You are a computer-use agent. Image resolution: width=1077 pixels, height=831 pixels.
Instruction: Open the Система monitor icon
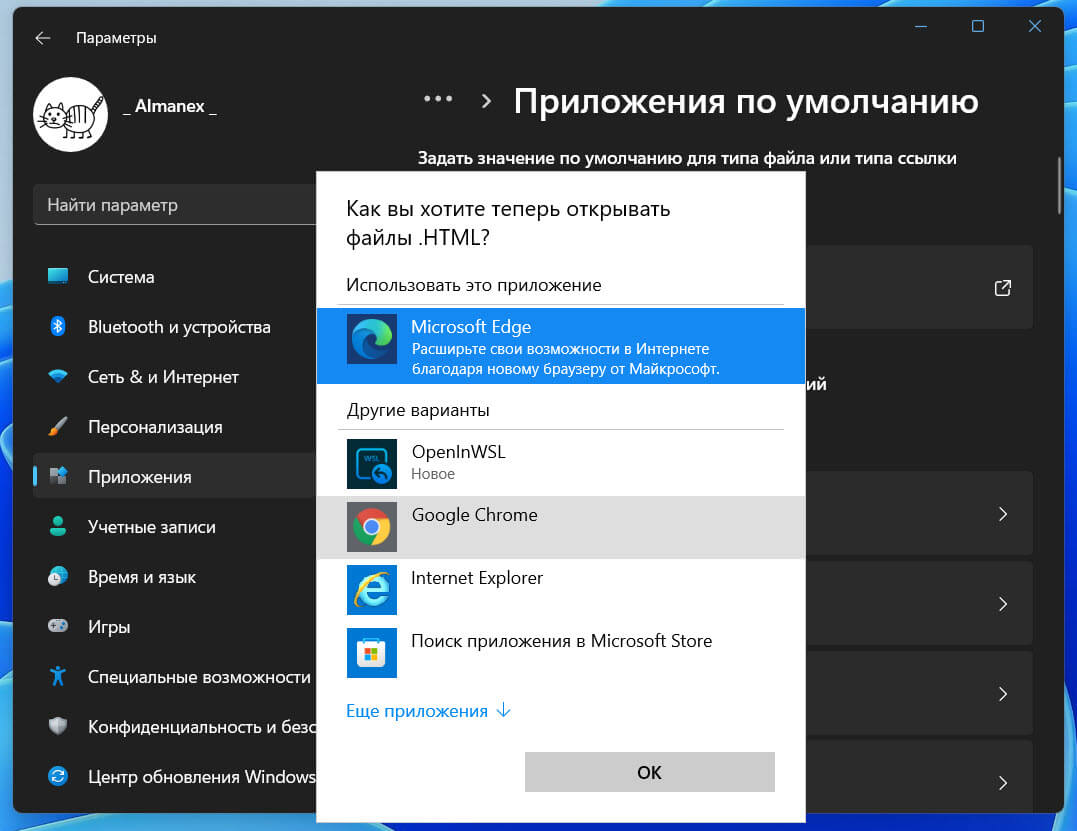tap(58, 276)
